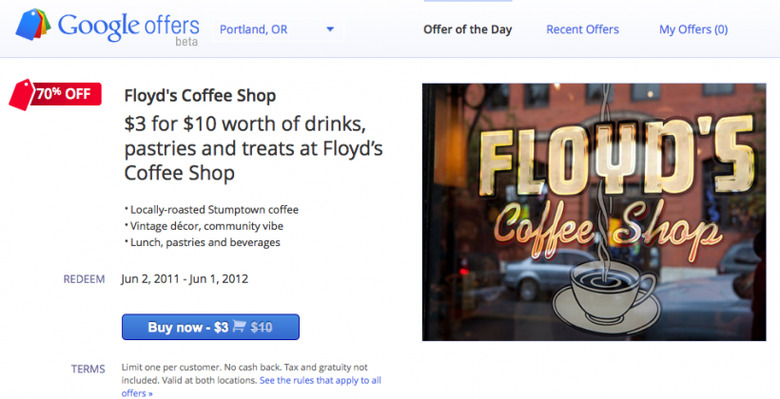Open the rules that apply to all offers link
Screen dimensions: 780x399
(x=251, y=387)
